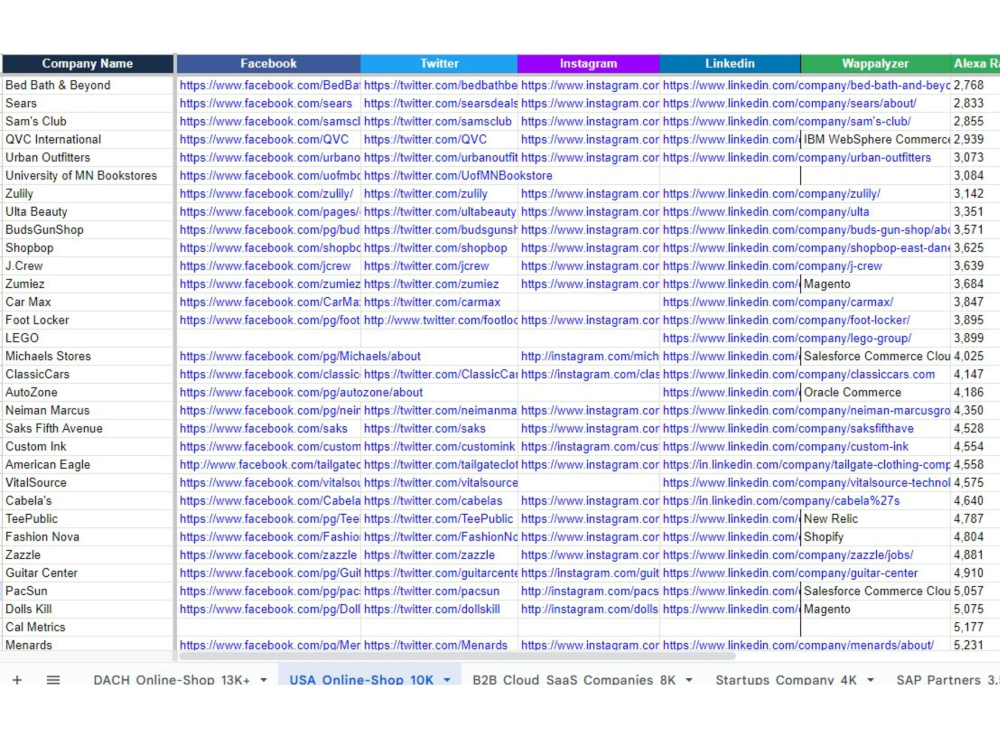Open DACH Online-Shop 13K+ sheet tab
Image resolution: width=1000 pixels, height=750 pixels.
(x=172, y=680)
